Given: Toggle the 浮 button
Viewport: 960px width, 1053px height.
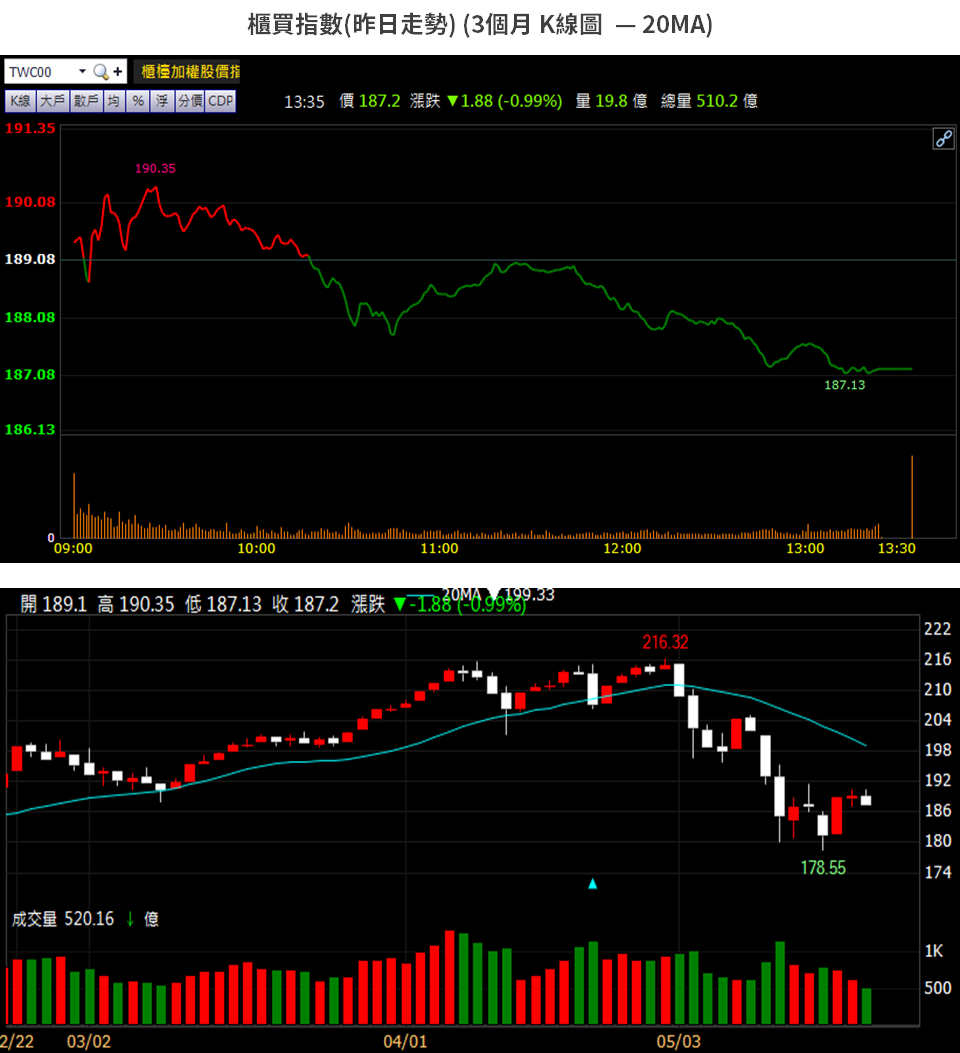Looking at the screenshot, I should [x=162, y=101].
